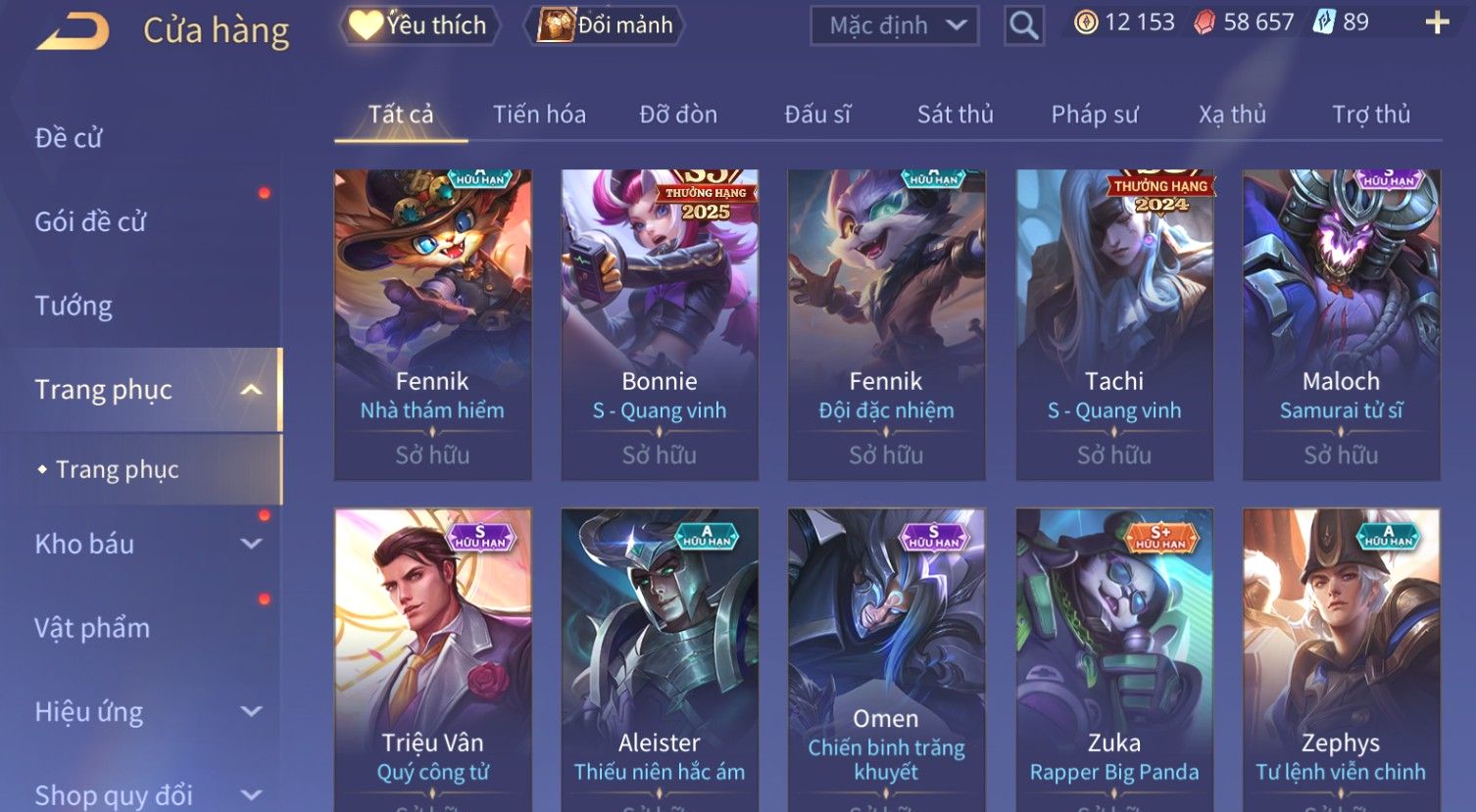
Task: Click the back arrow icon
Action: coord(73,31)
